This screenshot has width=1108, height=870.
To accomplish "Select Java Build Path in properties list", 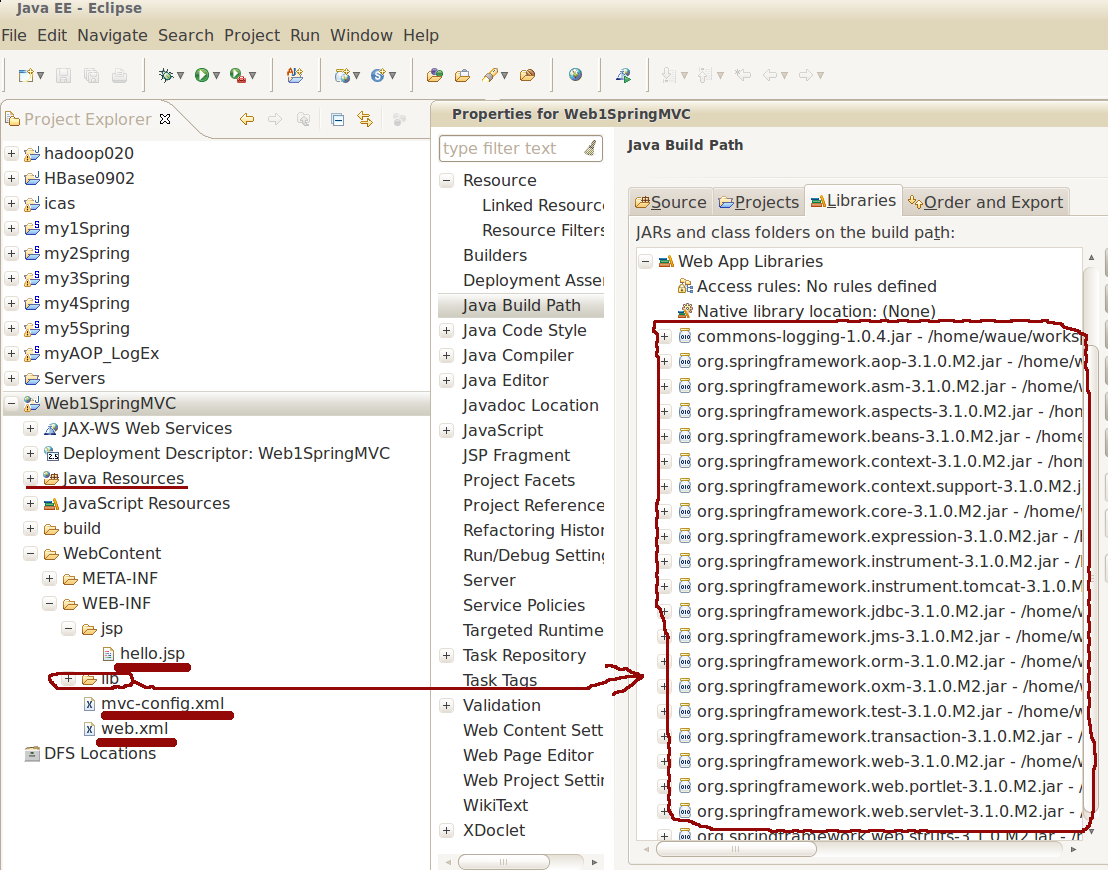I will pos(521,305).
